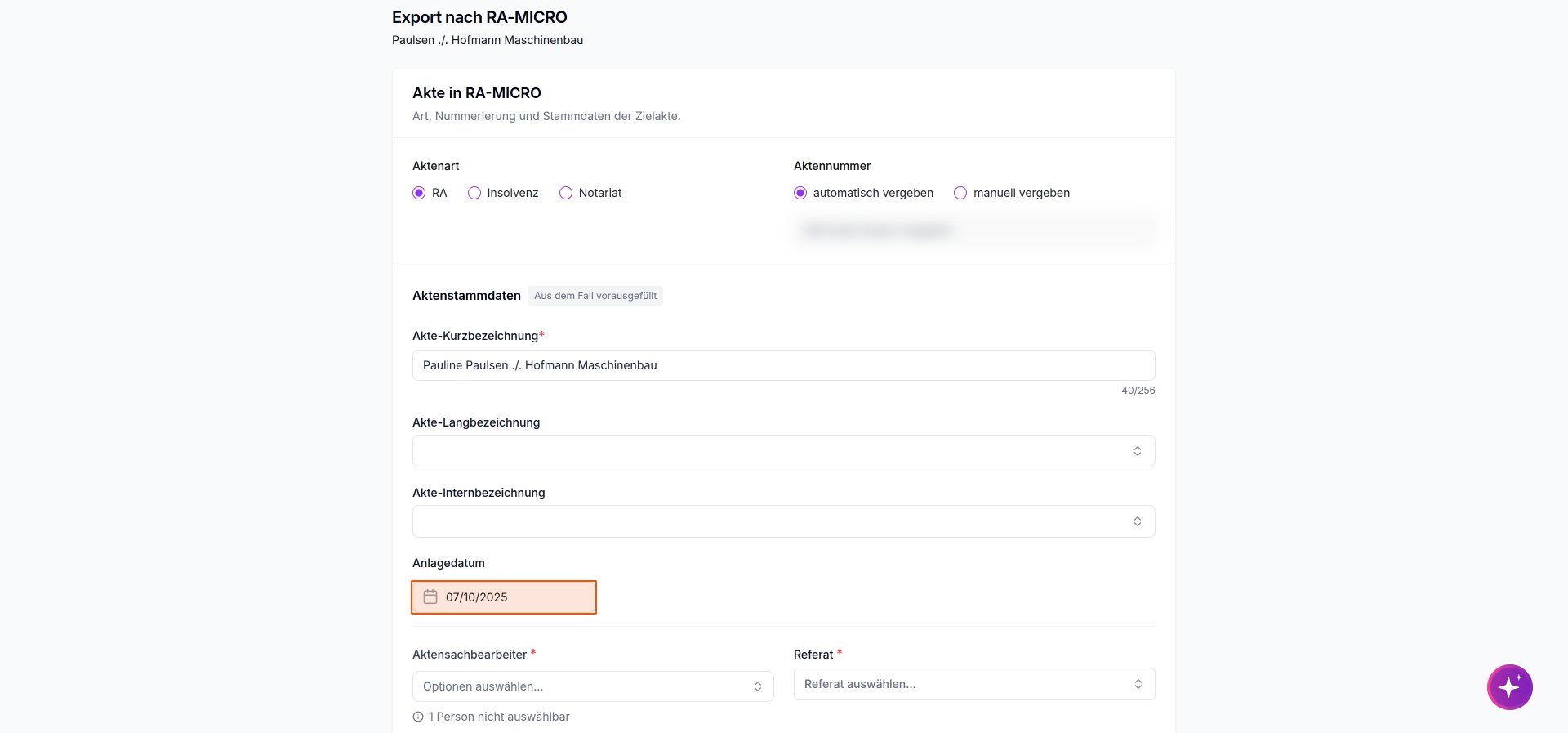Viewport: 1568px width, 733px height.
Task: Click into the Akte-Kurzbezeichnung text field
Action: point(784,365)
